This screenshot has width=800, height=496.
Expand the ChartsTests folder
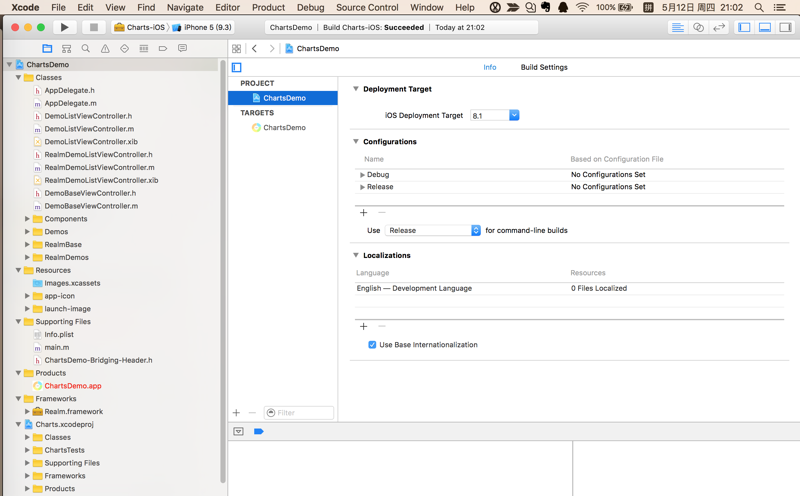tap(27, 450)
